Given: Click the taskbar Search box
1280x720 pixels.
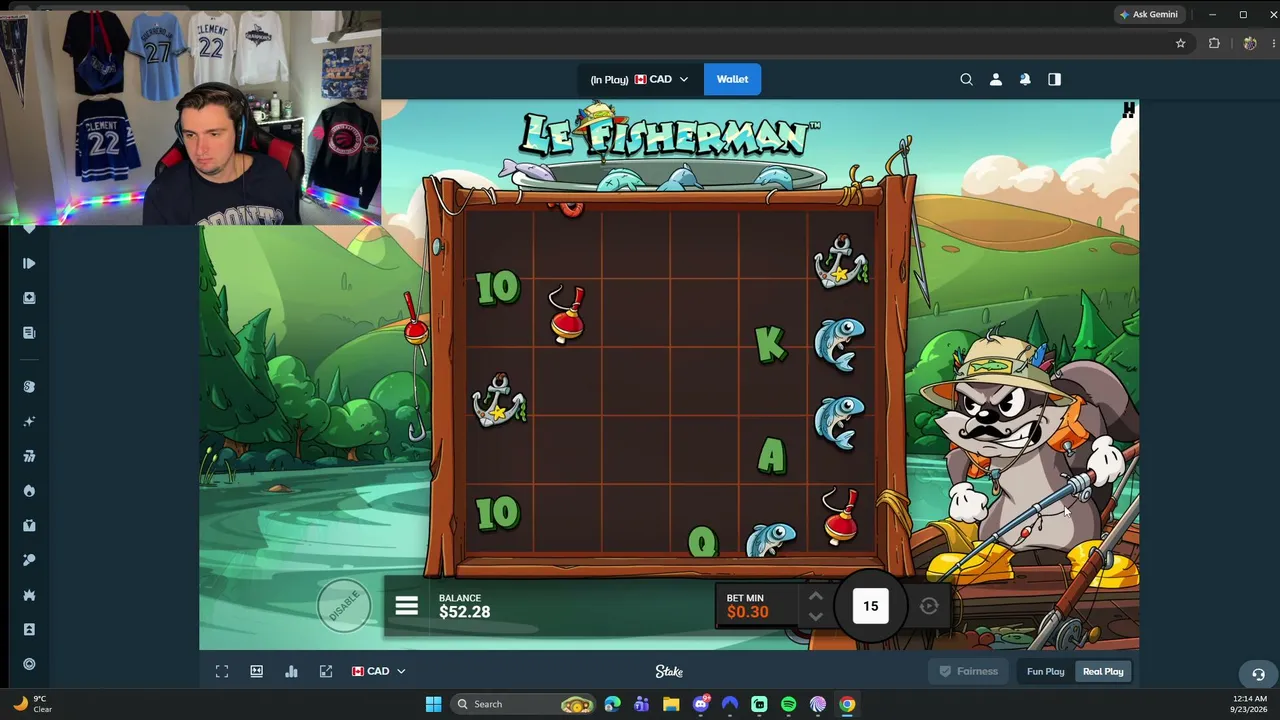Looking at the screenshot, I should click(x=523, y=704).
